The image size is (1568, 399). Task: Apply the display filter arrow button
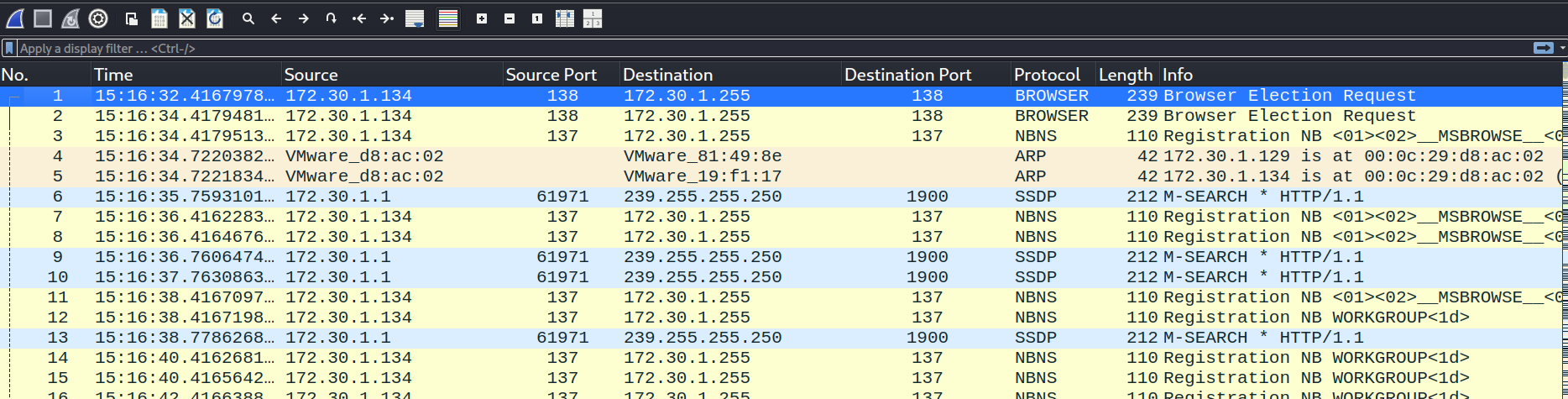tap(1543, 49)
